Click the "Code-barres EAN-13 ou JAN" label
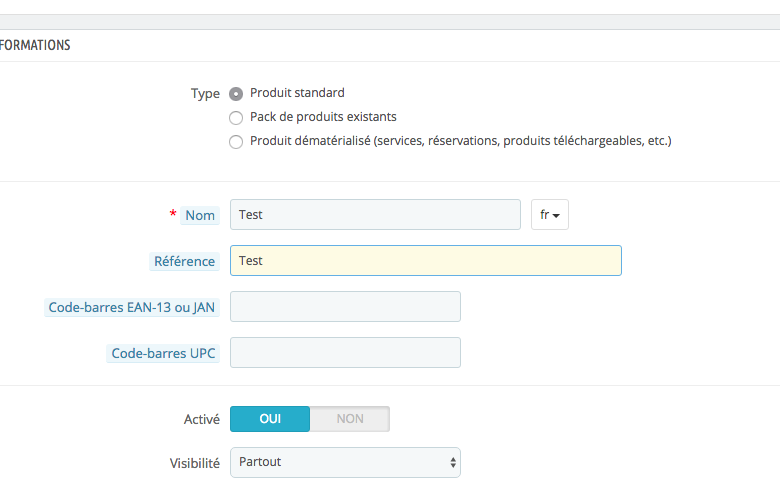This screenshot has height=497, width=780. (x=133, y=308)
